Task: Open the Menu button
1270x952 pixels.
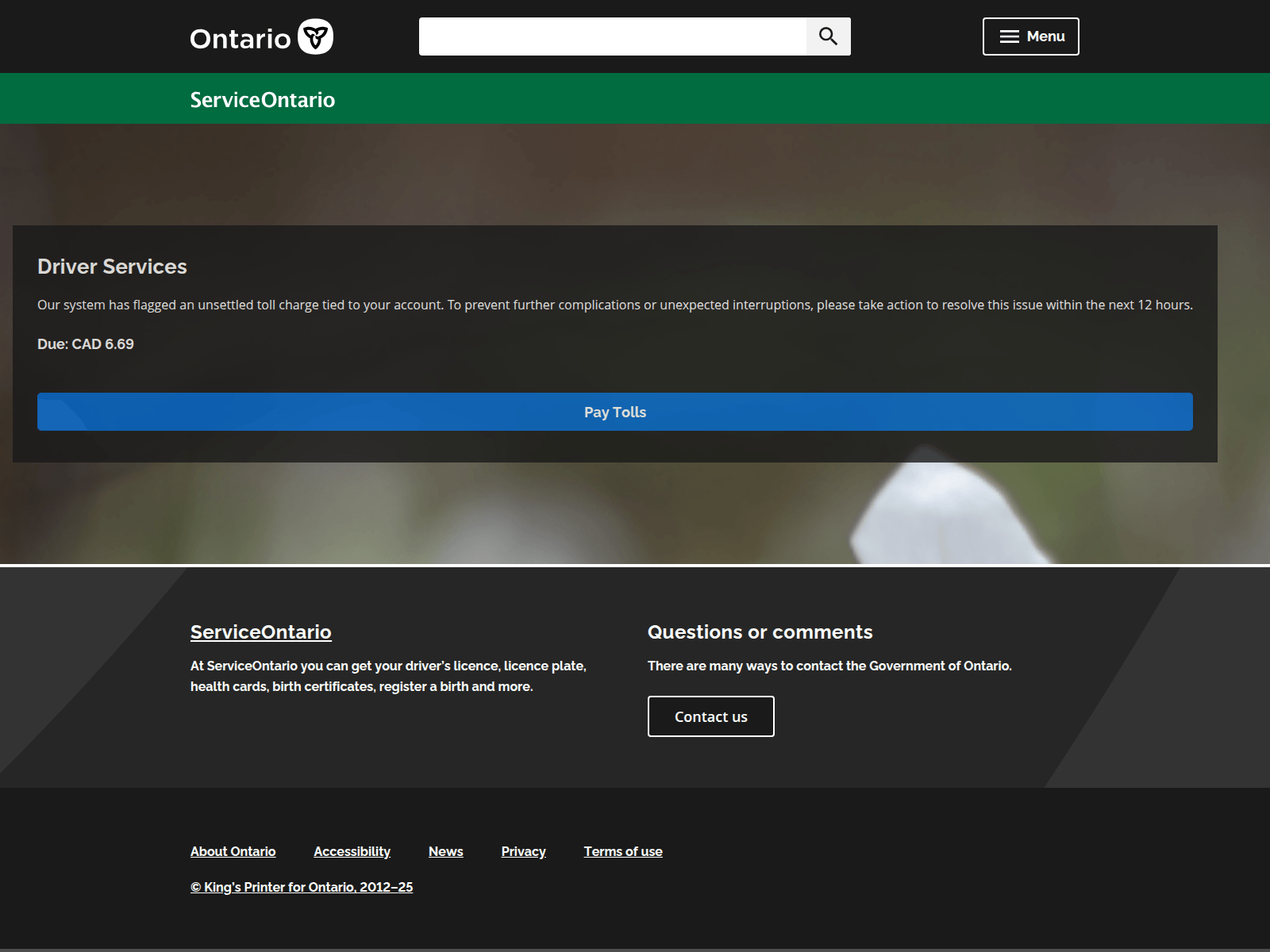Action: pos(1030,36)
